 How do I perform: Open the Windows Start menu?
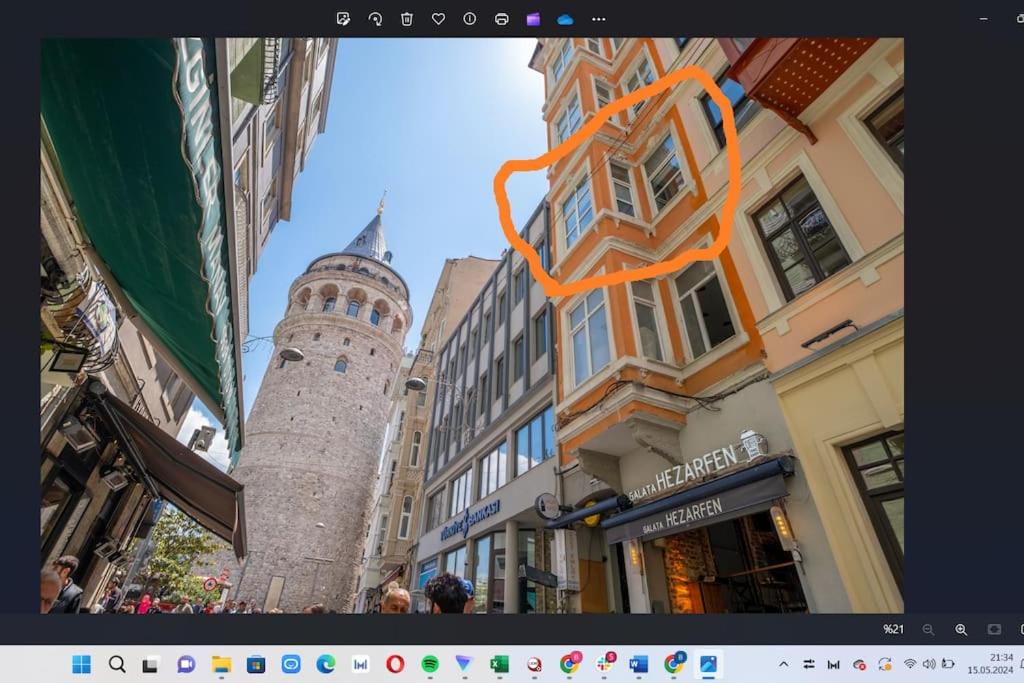click(x=82, y=665)
